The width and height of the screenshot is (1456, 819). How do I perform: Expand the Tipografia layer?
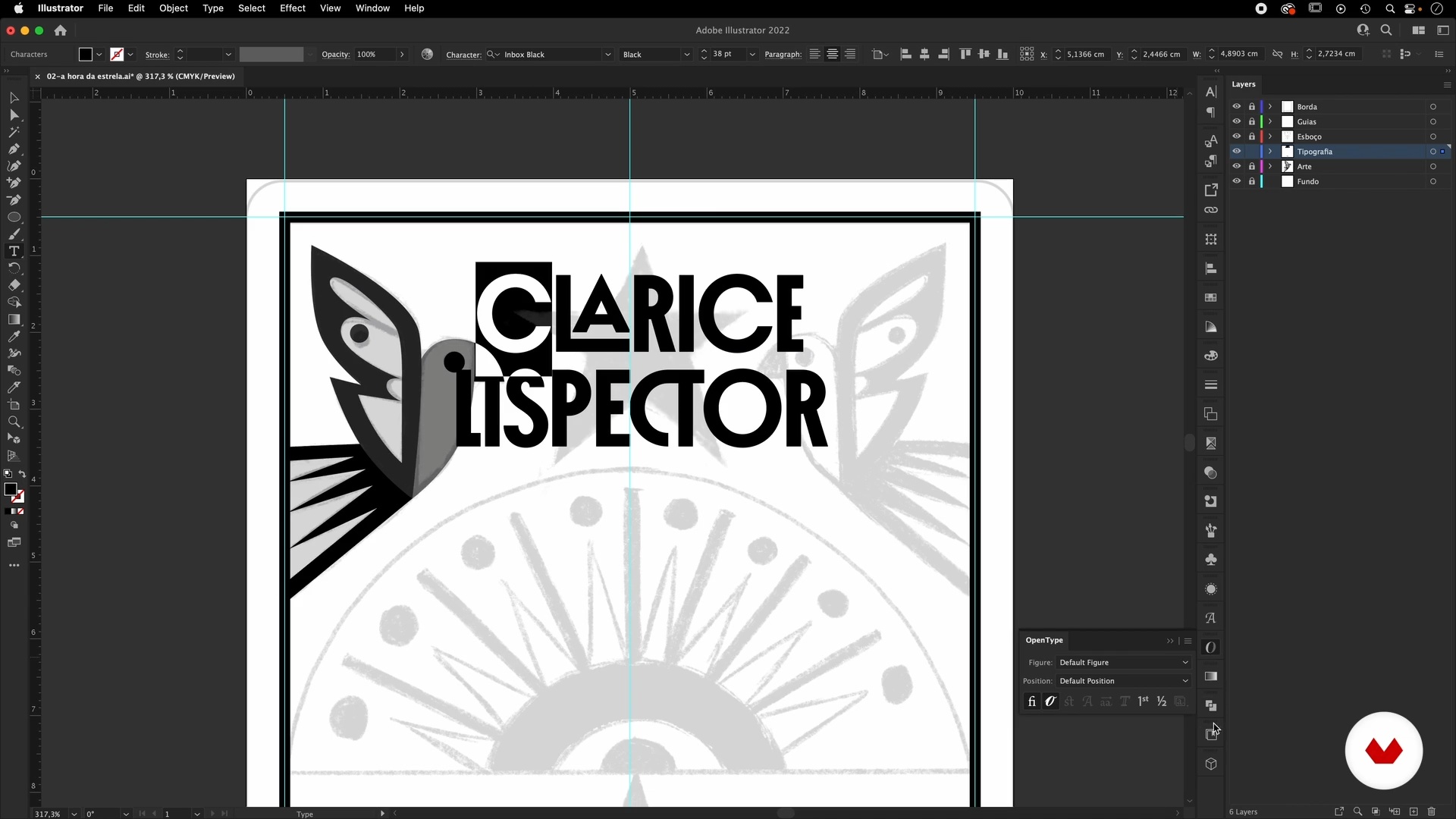click(1270, 152)
